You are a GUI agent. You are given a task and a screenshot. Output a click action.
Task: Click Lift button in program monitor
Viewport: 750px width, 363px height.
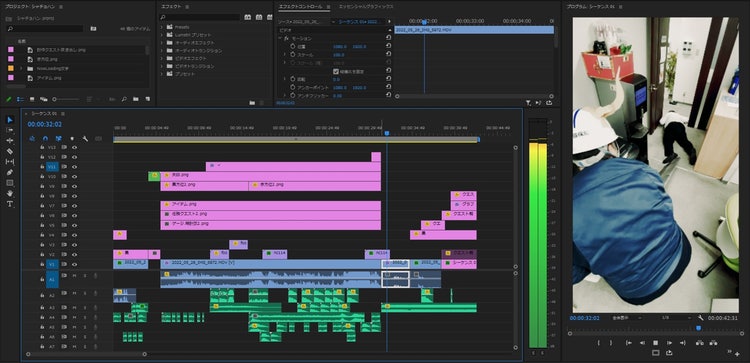(x=699, y=342)
